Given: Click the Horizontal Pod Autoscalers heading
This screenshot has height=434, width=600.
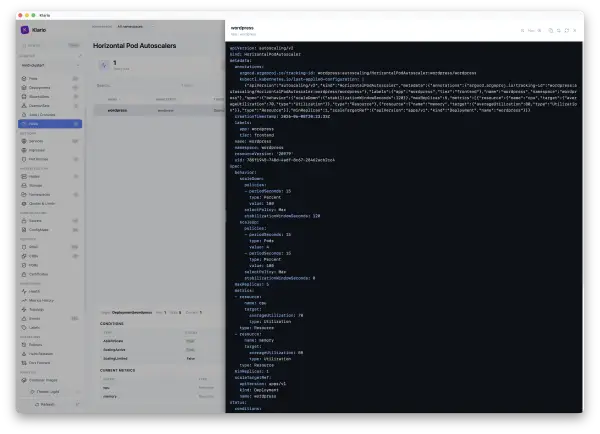Looking at the screenshot, I should tap(135, 46).
